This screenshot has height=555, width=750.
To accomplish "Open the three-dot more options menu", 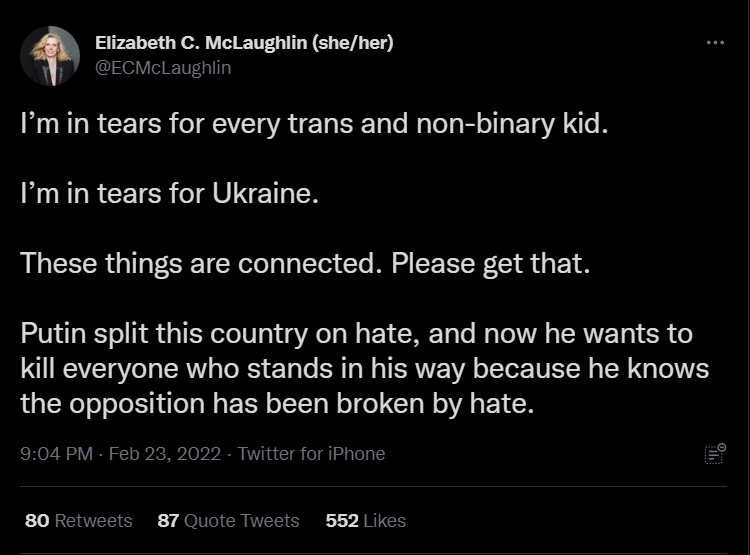I will coord(714,44).
